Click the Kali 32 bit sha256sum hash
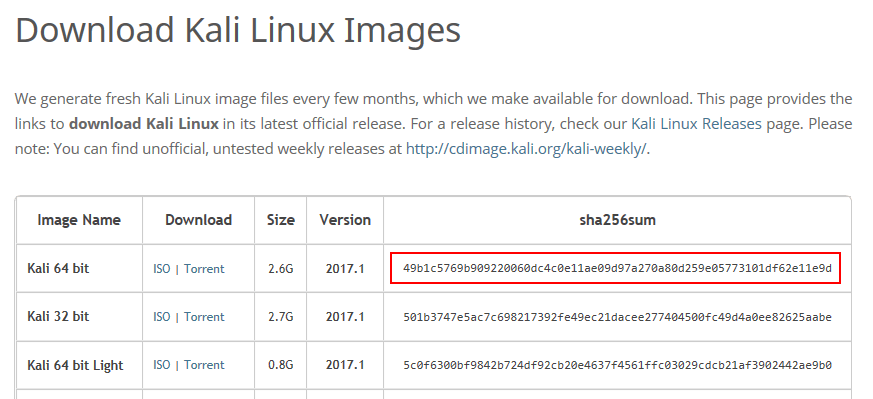This screenshot has width=873, height=399. [x=617, y=317]
